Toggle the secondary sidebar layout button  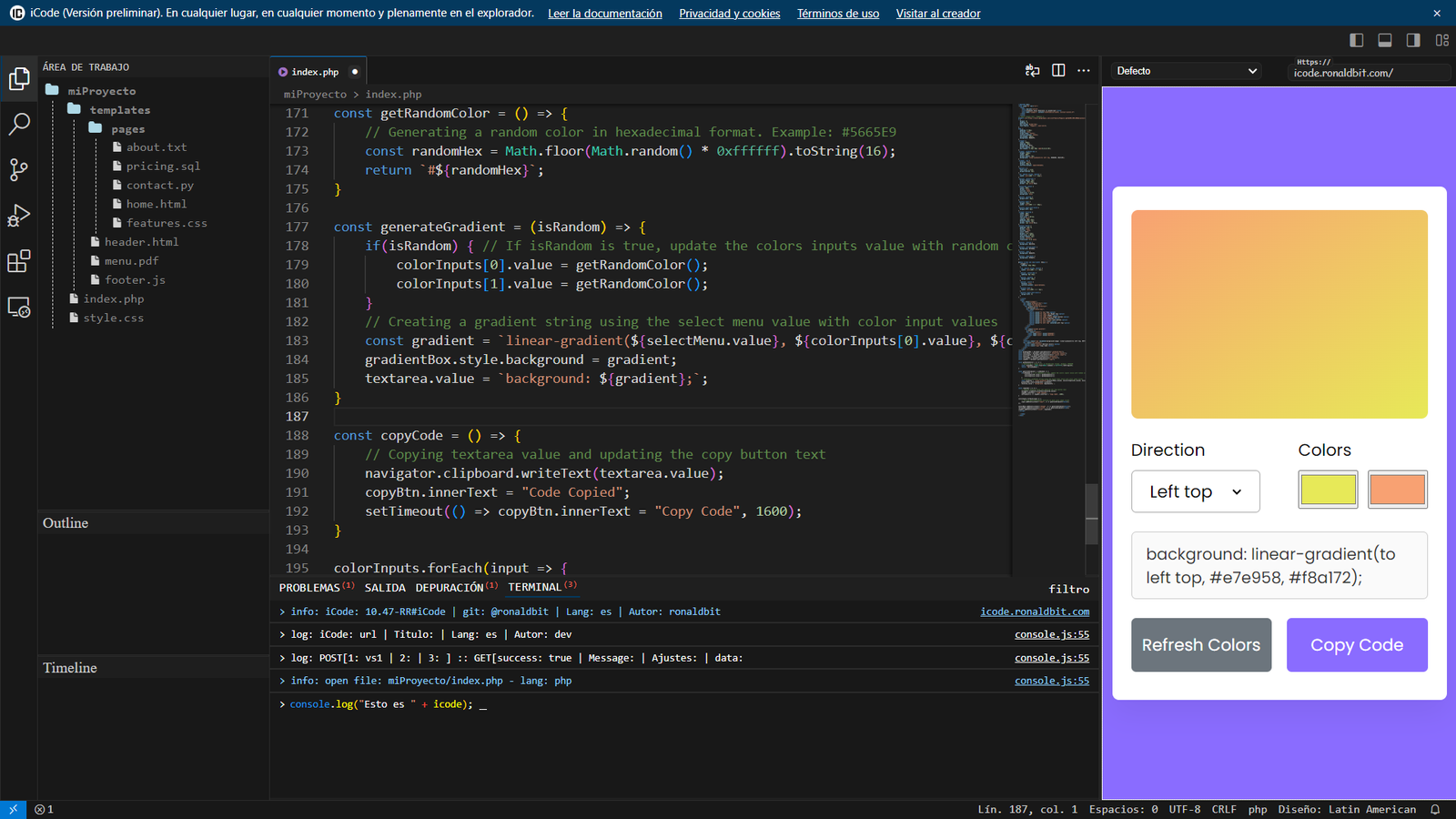(1413, 40)
